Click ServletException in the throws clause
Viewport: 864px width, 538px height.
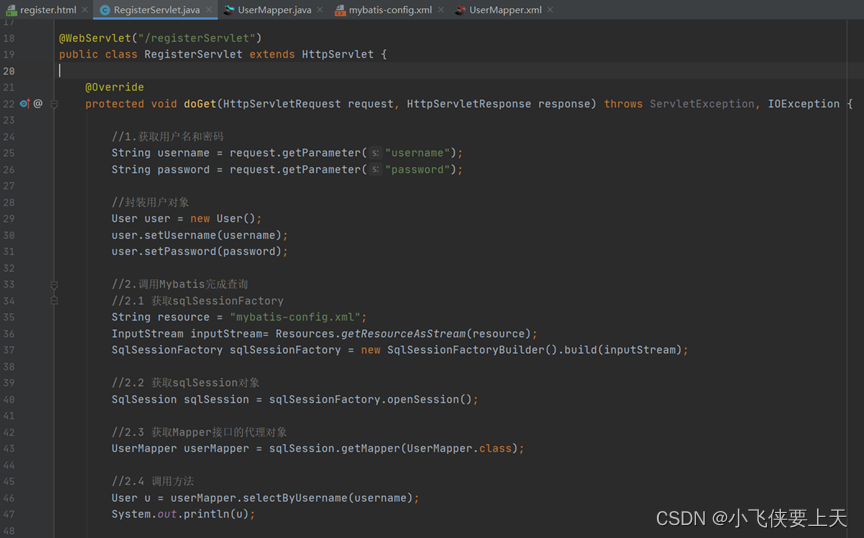pyautogui.click(x=701, y=104)
